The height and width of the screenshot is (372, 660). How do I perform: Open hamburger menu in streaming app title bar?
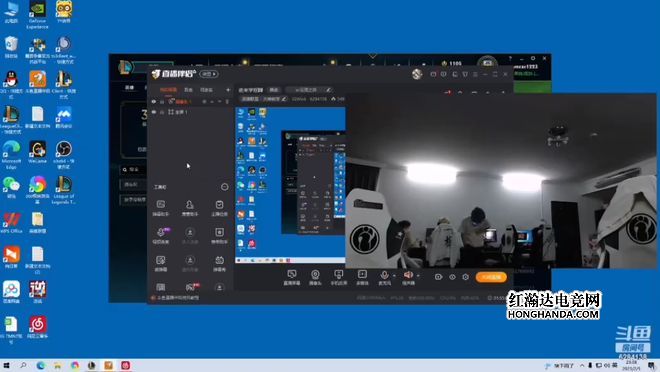point(475,74)
